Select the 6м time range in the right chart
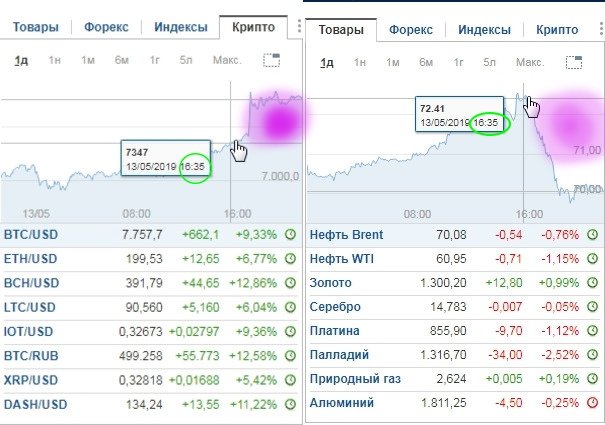The width and height of the screenshot is (605, 425). click(426, 62)
